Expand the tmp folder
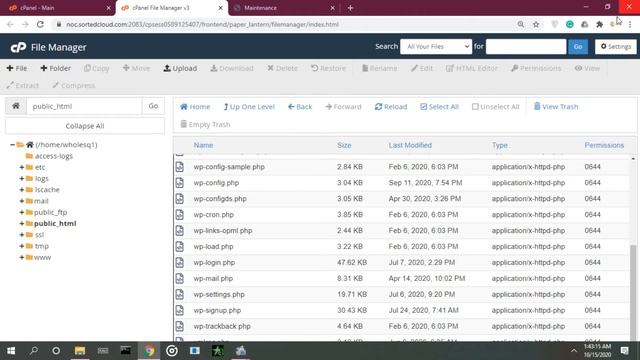640x360 pixels. pyautogui.click(x=22, y=246)
